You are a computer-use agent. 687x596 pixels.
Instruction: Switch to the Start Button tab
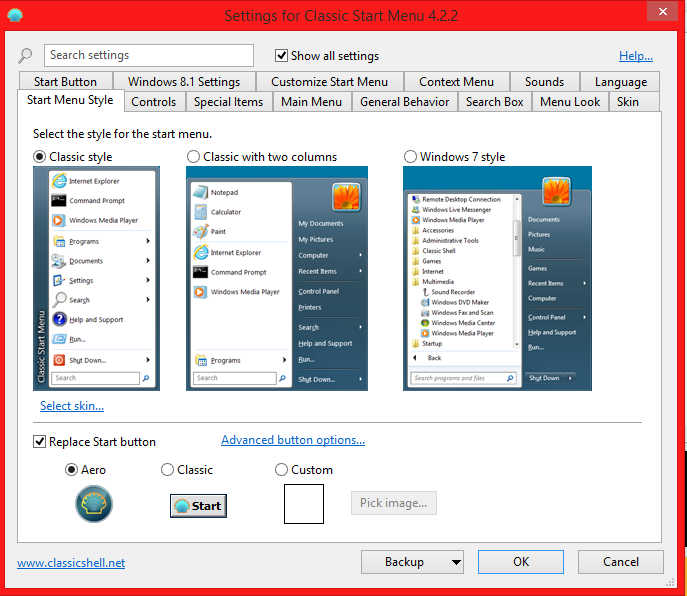[x=65, y=82]
